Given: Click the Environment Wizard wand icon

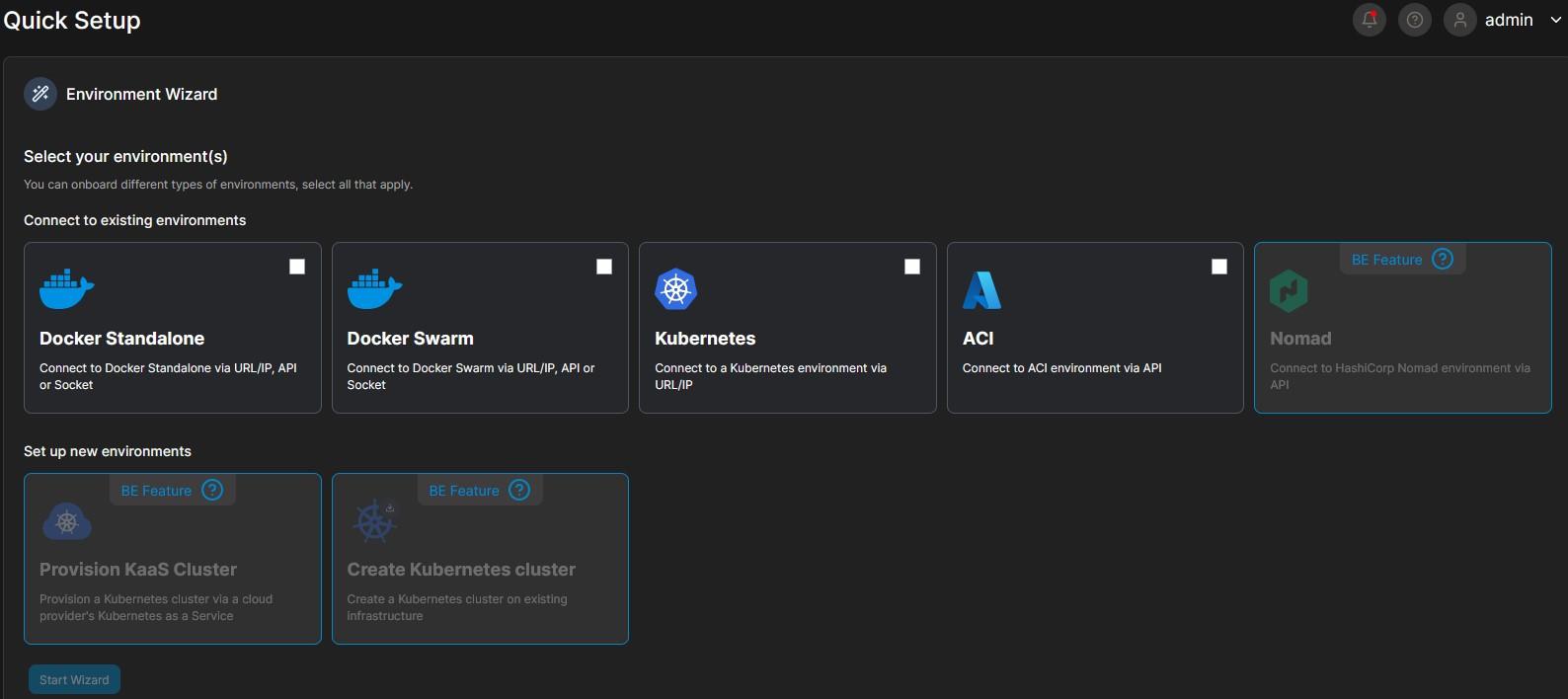Looking at the screenshot, I should 40,94.
